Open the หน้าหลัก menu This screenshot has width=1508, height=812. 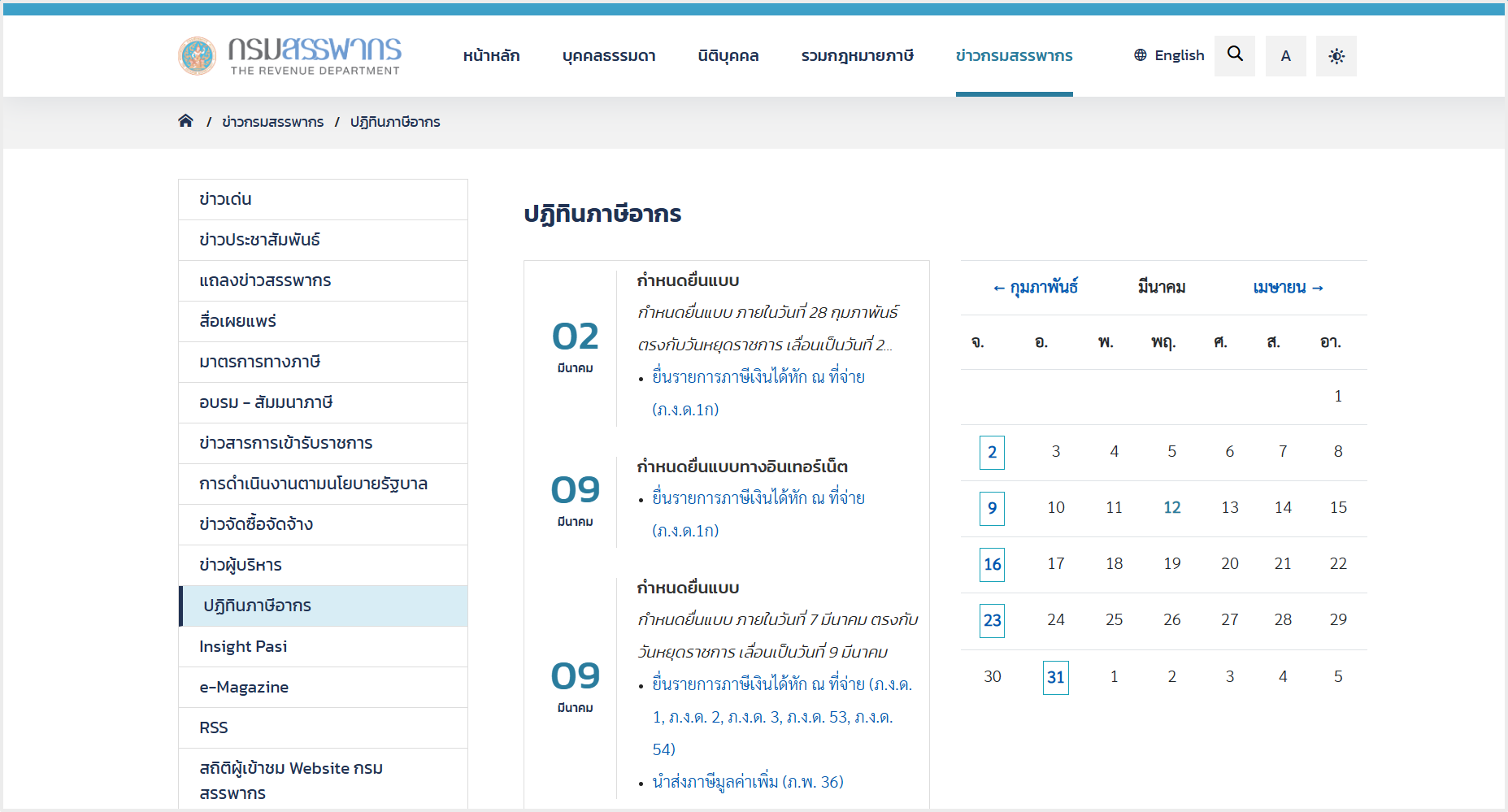click(491, 56)
